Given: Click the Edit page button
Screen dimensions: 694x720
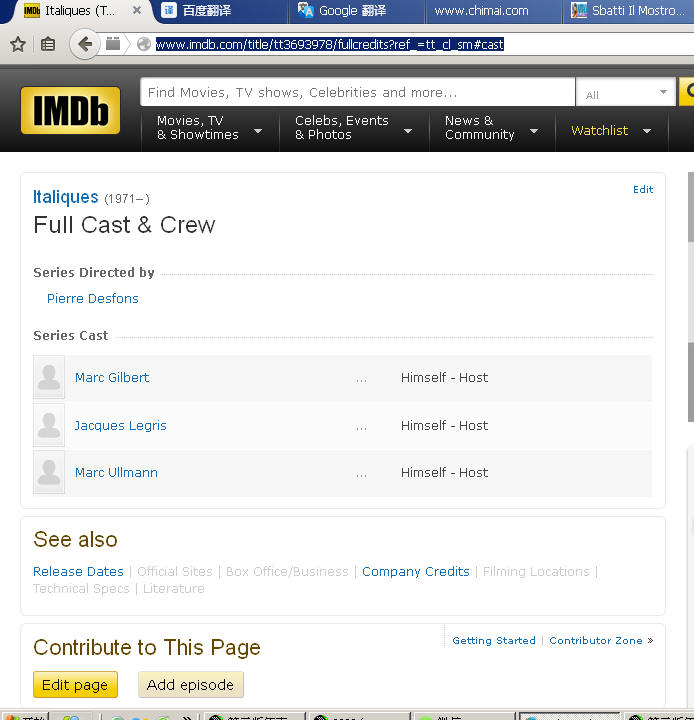Looking at the screenshot, I should [75, 685].
